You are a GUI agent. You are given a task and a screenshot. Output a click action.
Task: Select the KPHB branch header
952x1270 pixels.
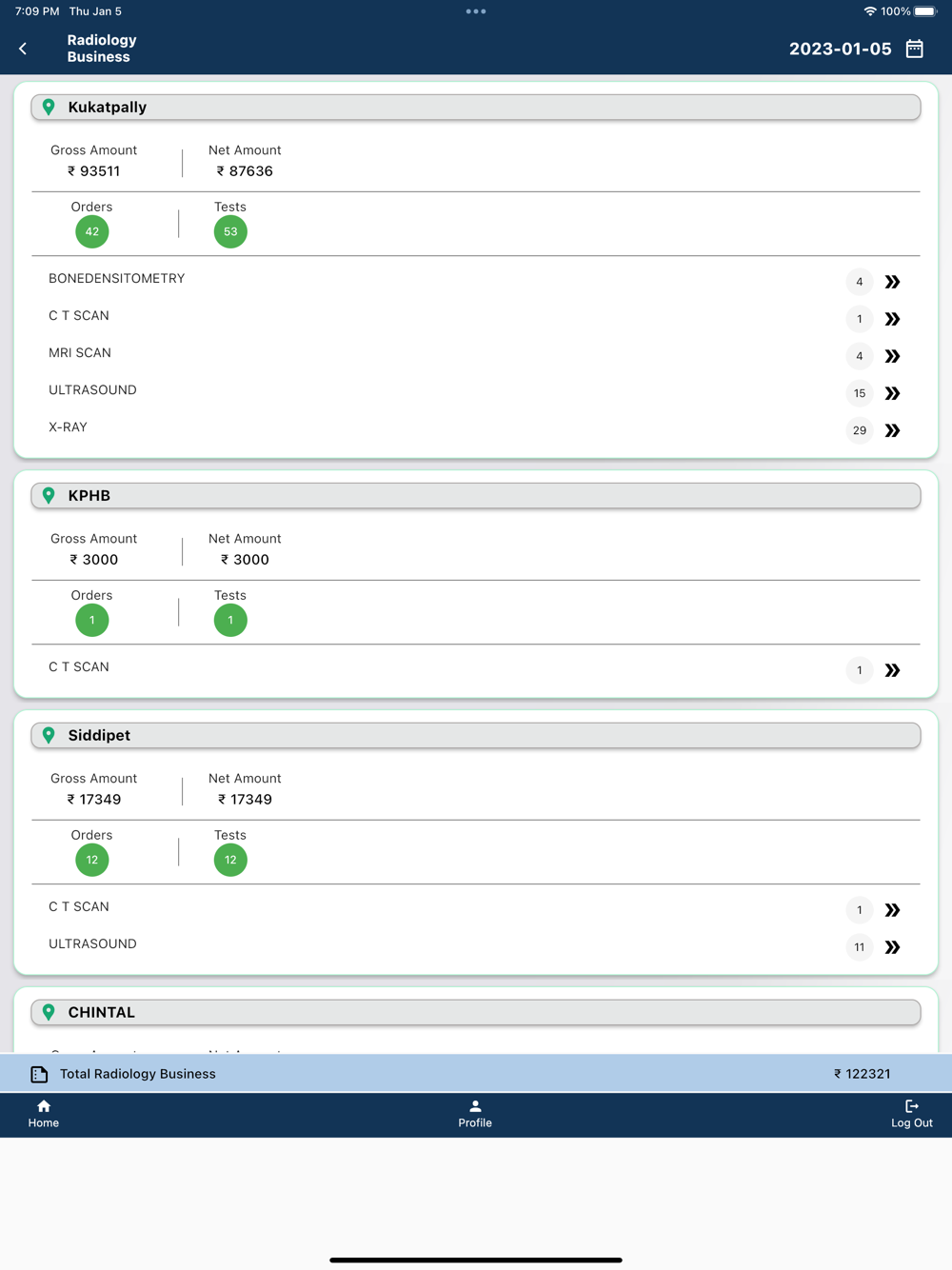[476, 496]
